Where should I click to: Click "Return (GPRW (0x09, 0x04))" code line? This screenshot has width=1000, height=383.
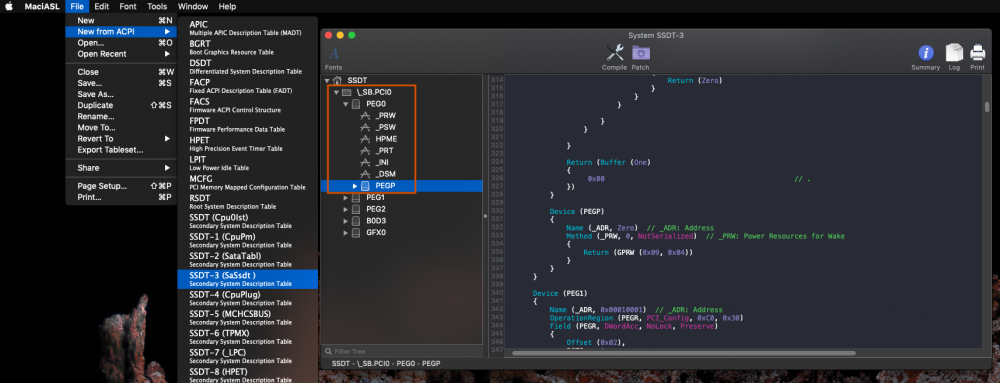(x=638, y=252)
